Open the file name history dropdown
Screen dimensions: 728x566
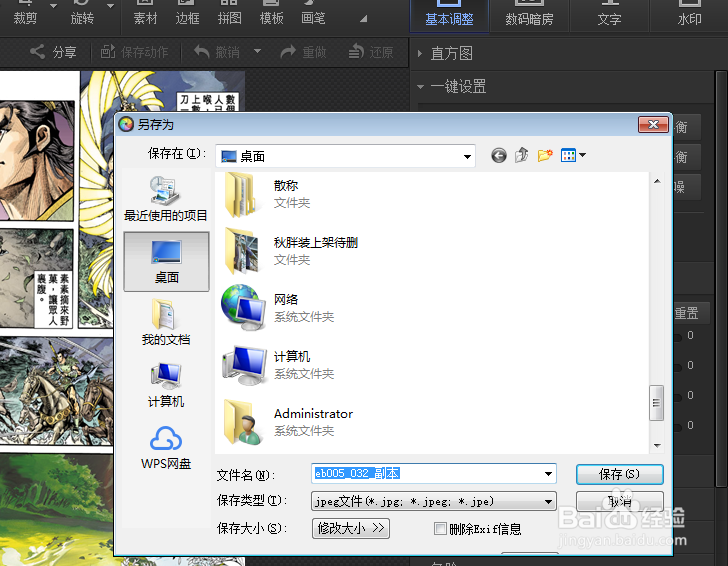pyautogui.click(x=548, y=474)
